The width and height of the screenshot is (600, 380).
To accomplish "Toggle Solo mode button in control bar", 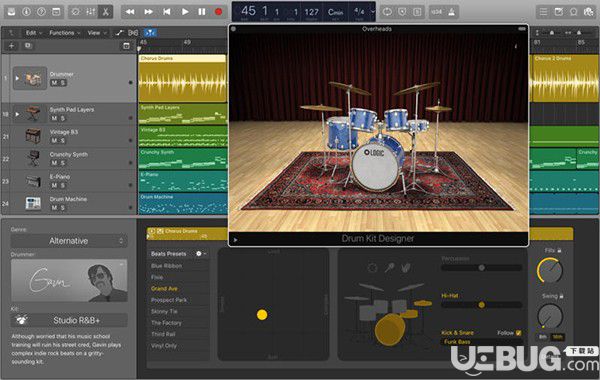I will [417, 12].
